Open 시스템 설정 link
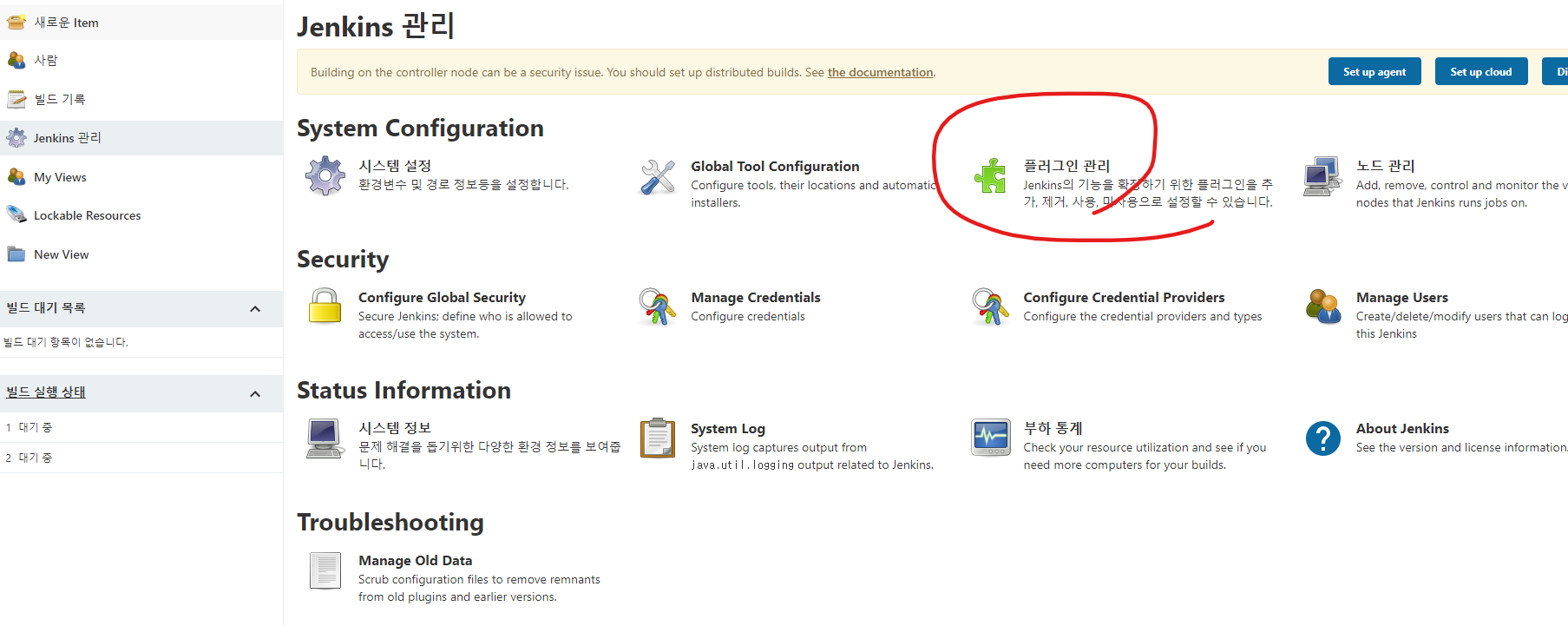 point(395,166)
